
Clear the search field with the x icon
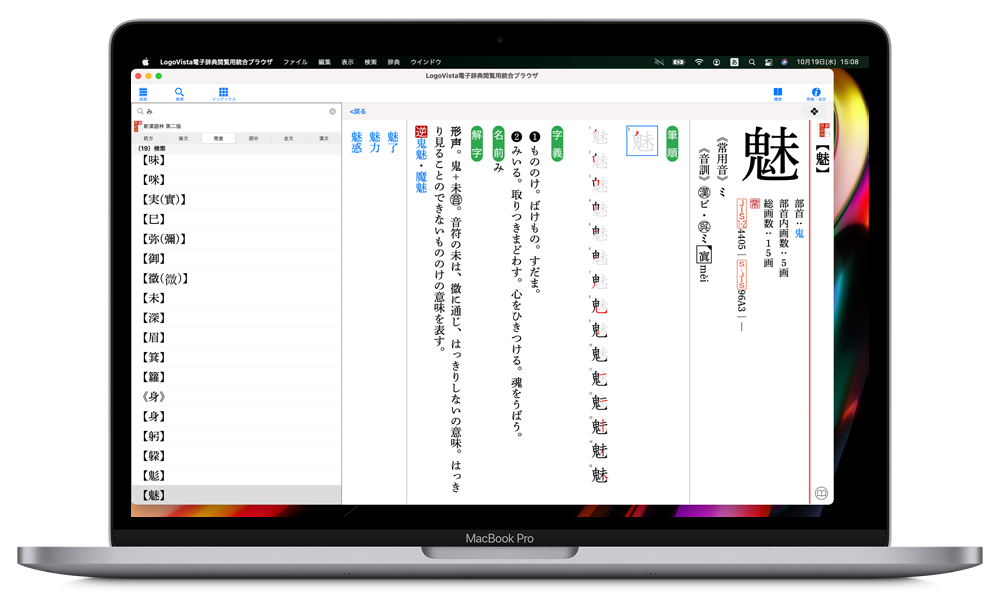pyautogui.click(x=332, y=111)
